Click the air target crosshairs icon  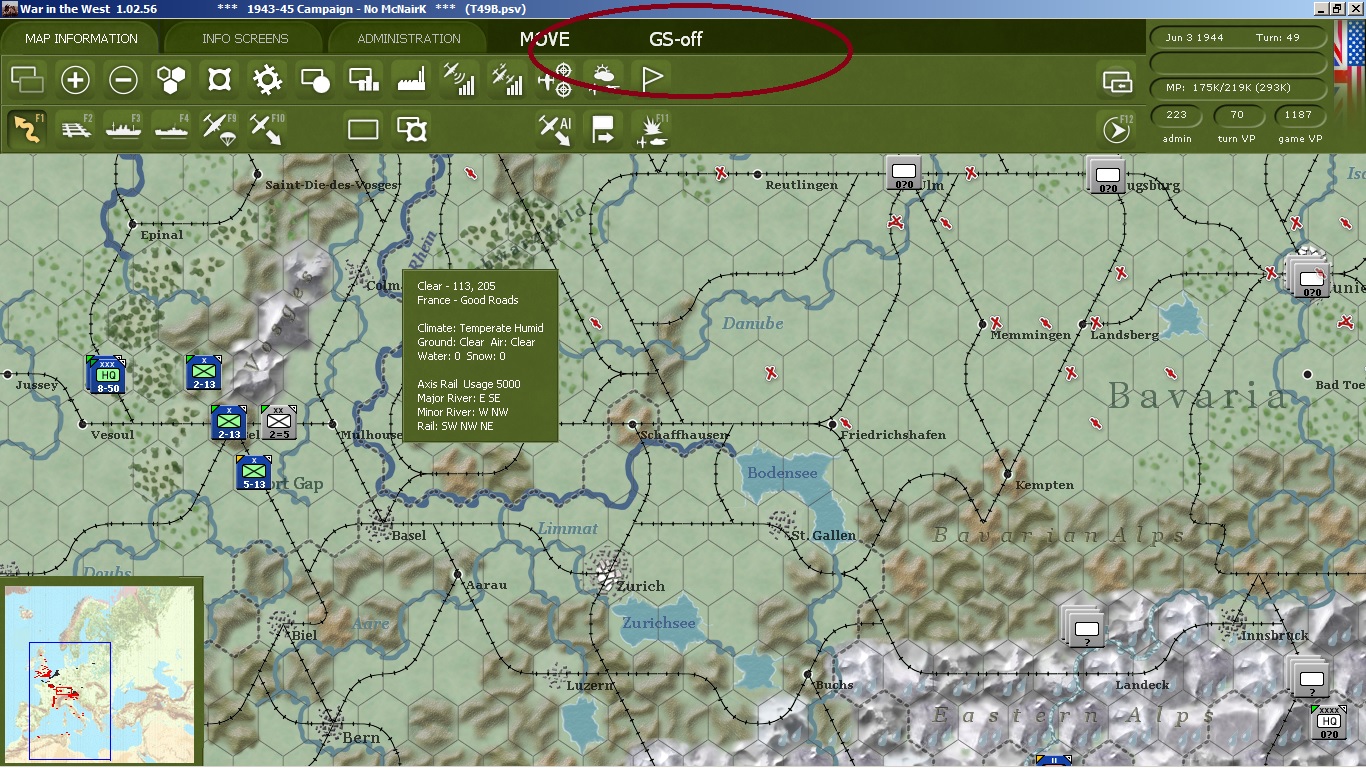(556, 79)
